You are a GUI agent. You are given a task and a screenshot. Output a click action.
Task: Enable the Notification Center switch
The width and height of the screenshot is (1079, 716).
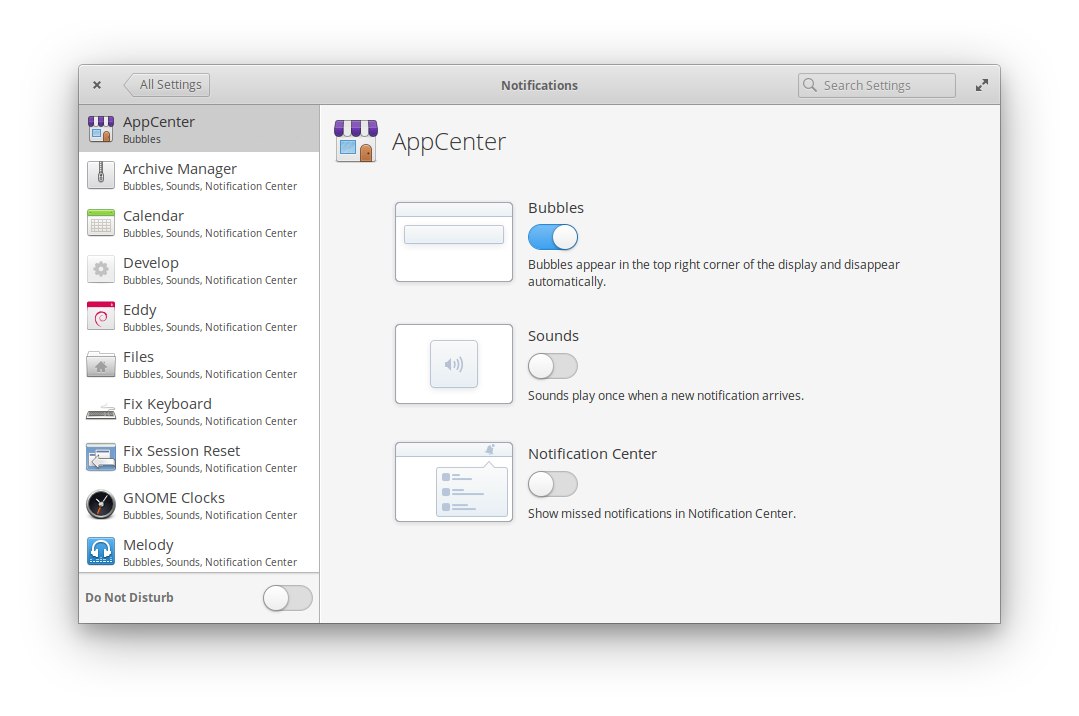553,484
